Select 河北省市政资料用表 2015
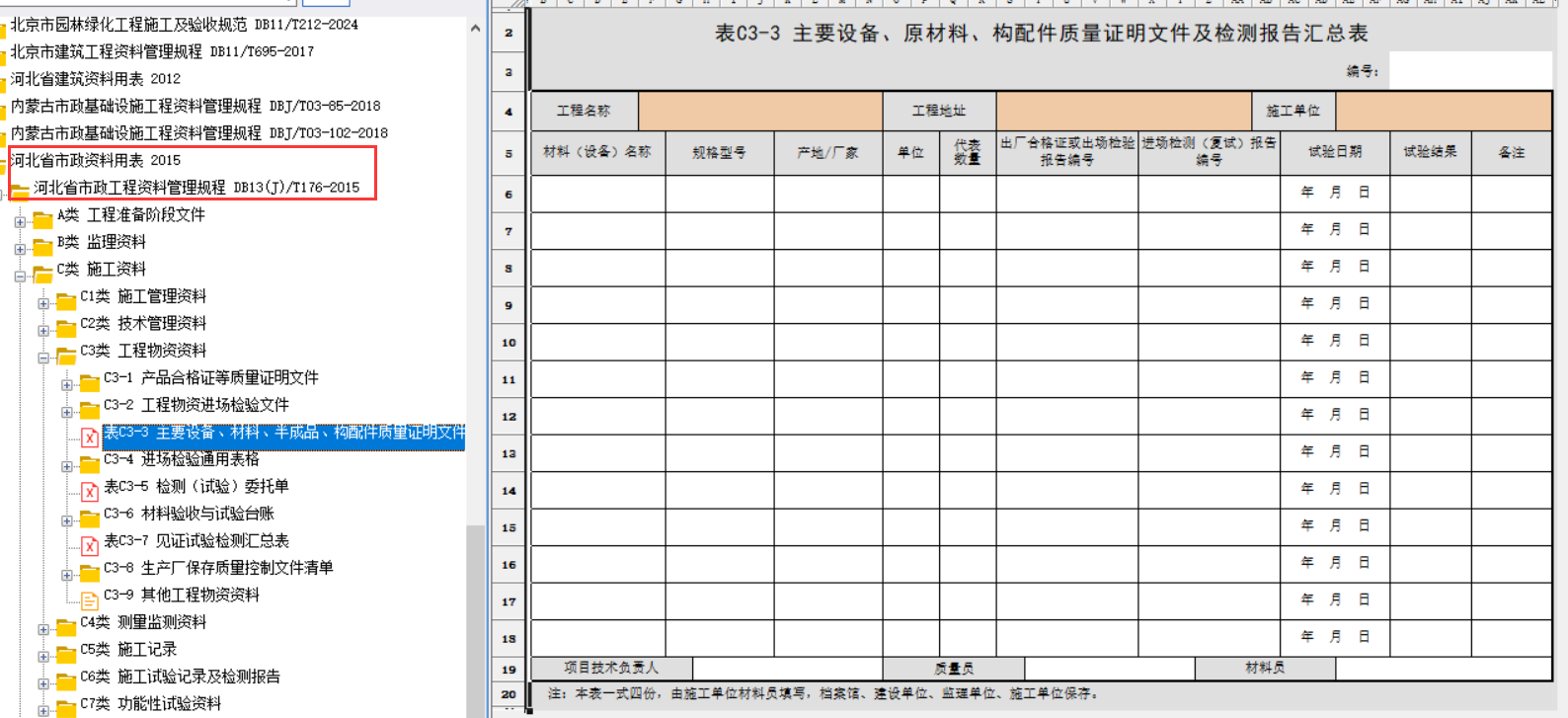The image size is (1568, 718). [95, 160]
